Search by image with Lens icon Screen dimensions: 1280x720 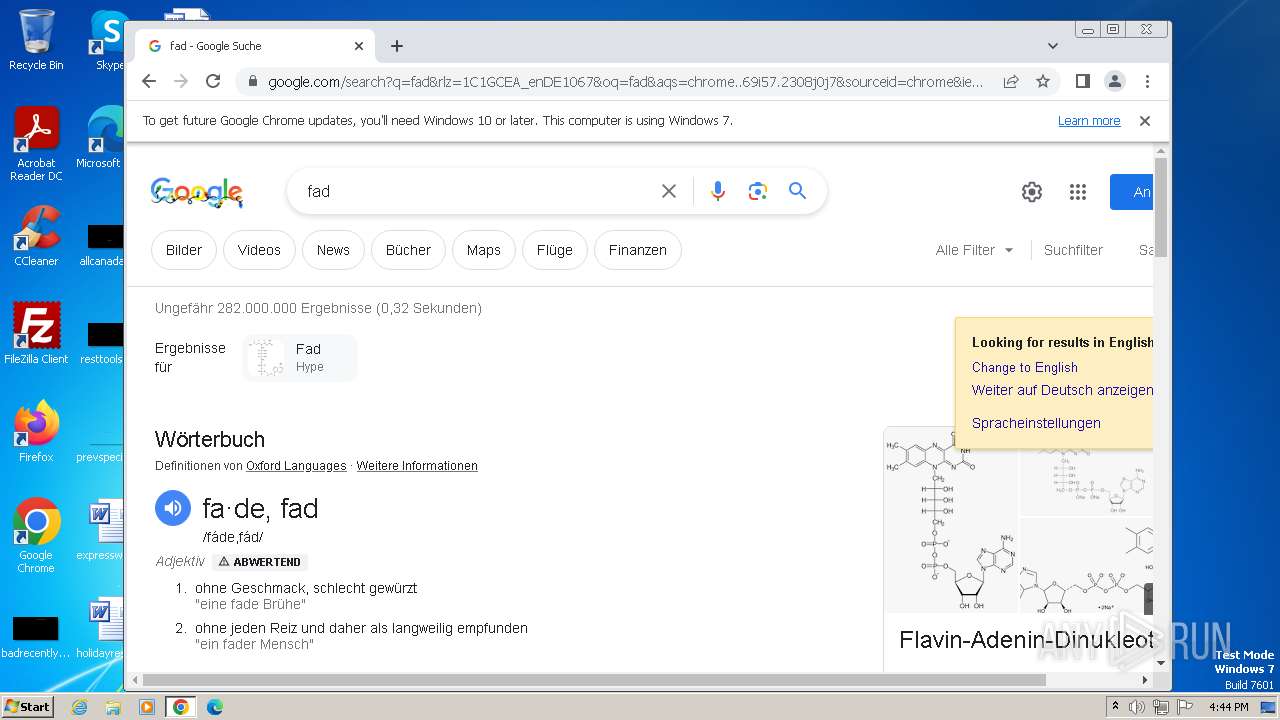pos(757,191)
